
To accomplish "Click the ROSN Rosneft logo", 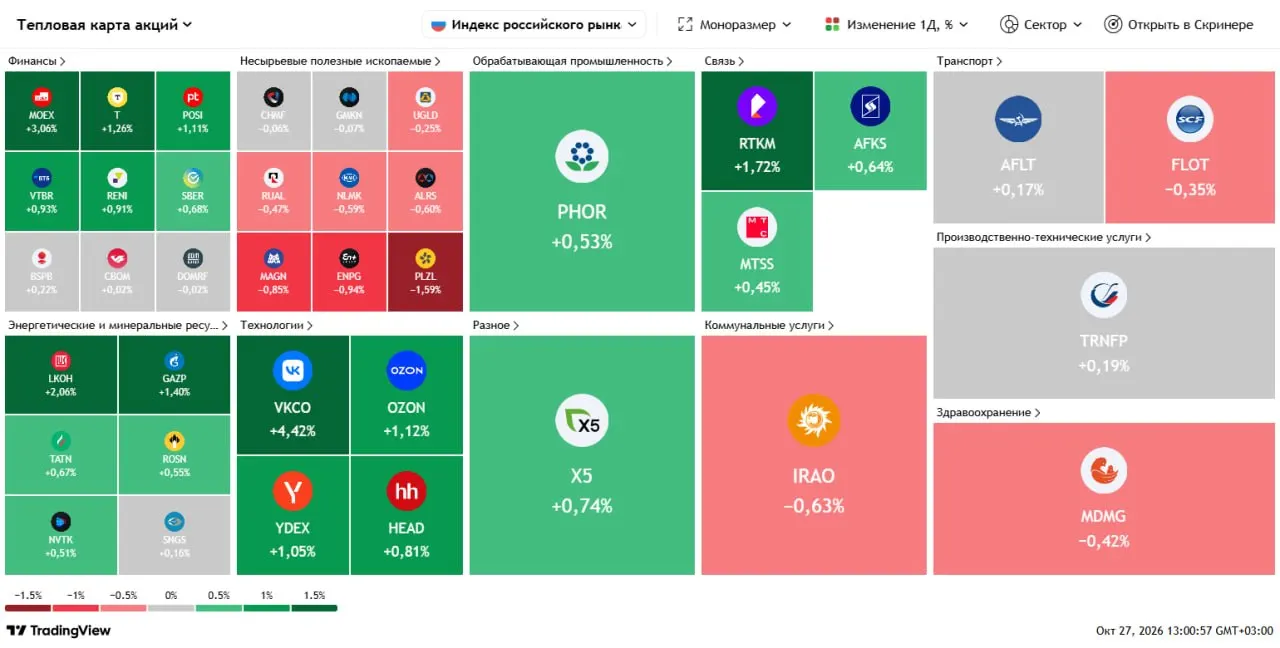I will click(175, 441).
